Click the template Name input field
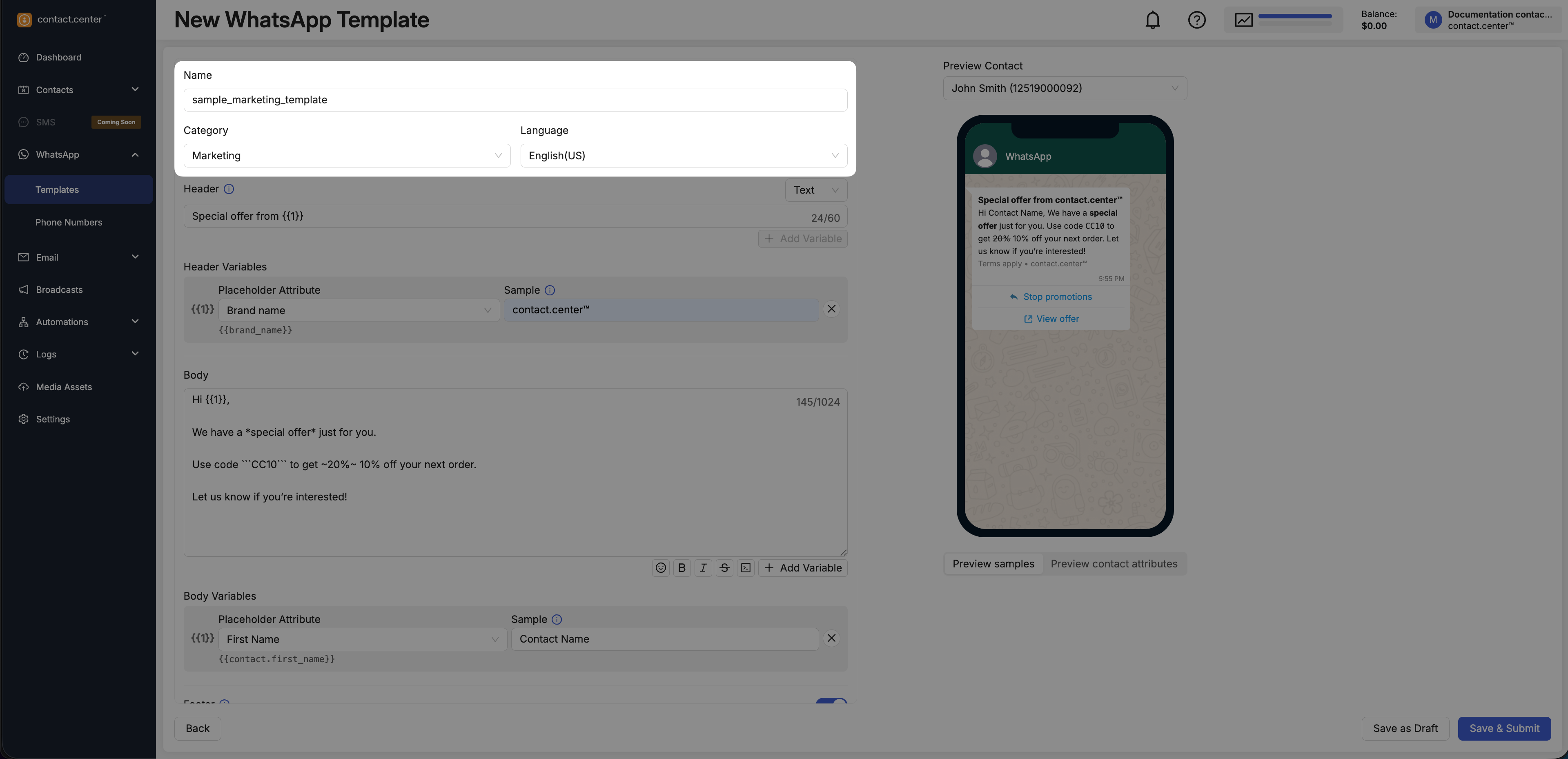The width and height of the screenshot is (1568, 759). point(515,100)
